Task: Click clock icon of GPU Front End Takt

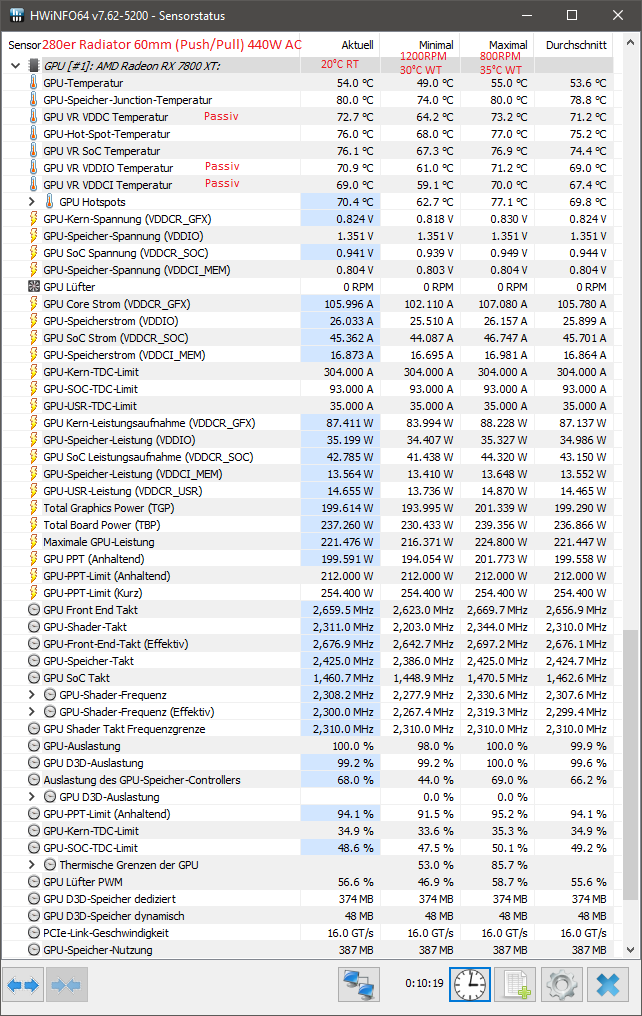Action: [x=34, y=610]
